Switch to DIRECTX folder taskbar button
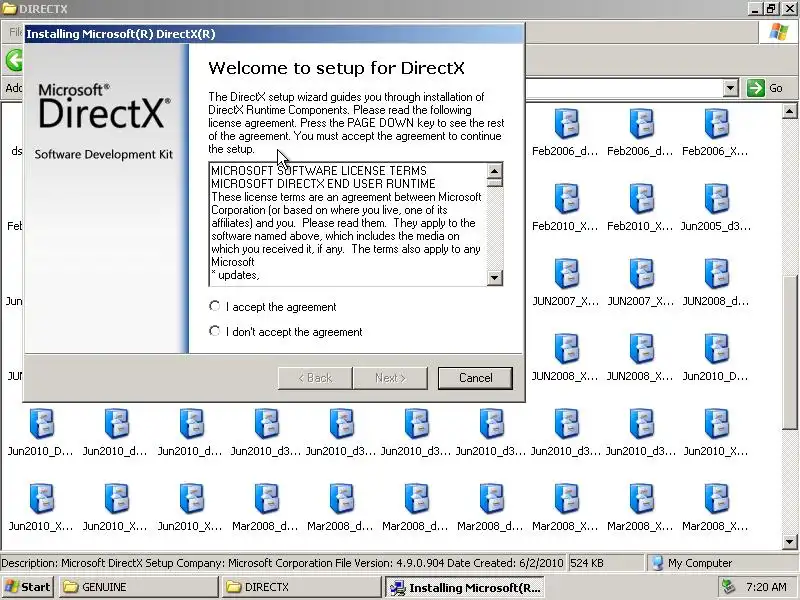Image resolution: width=800 pixels, height=600 pixels. tap(301, 587)
